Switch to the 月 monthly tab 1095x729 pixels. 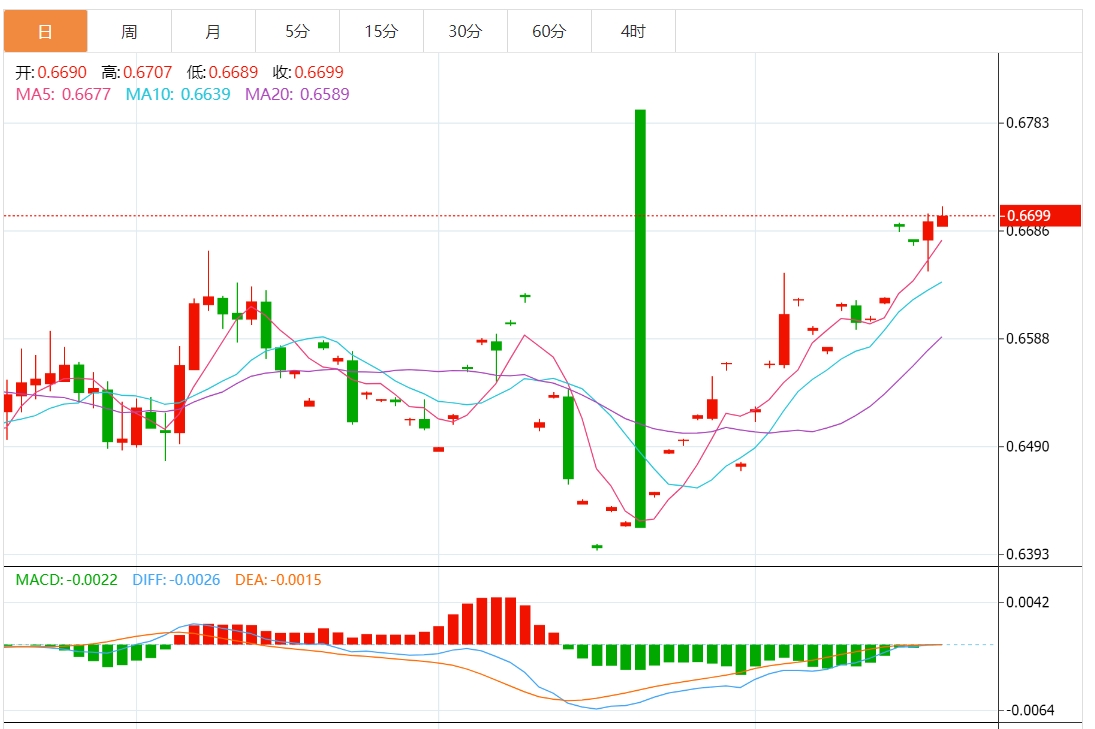(213, 31)
